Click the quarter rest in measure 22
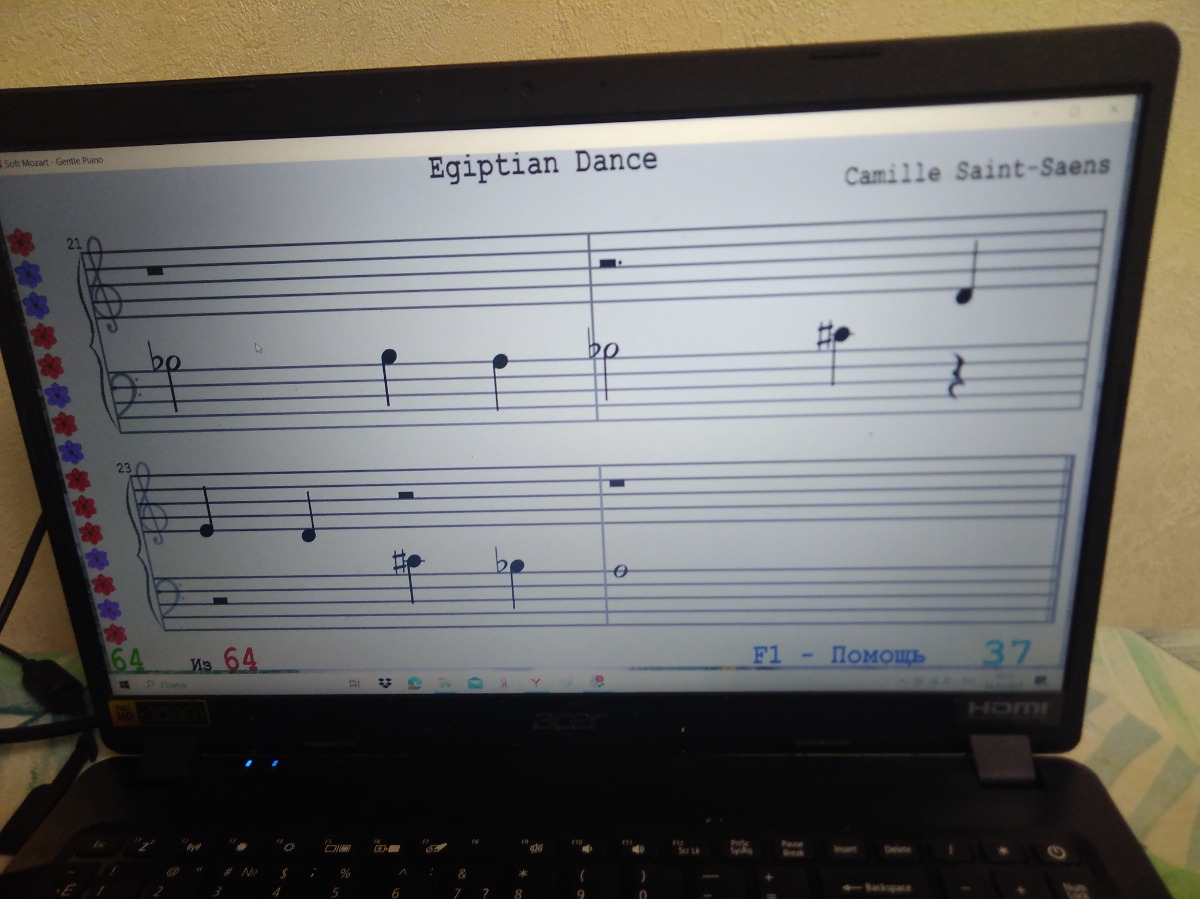Viewport: 1200px width, 899px height. pyautogui.click(x=955, y=376)
